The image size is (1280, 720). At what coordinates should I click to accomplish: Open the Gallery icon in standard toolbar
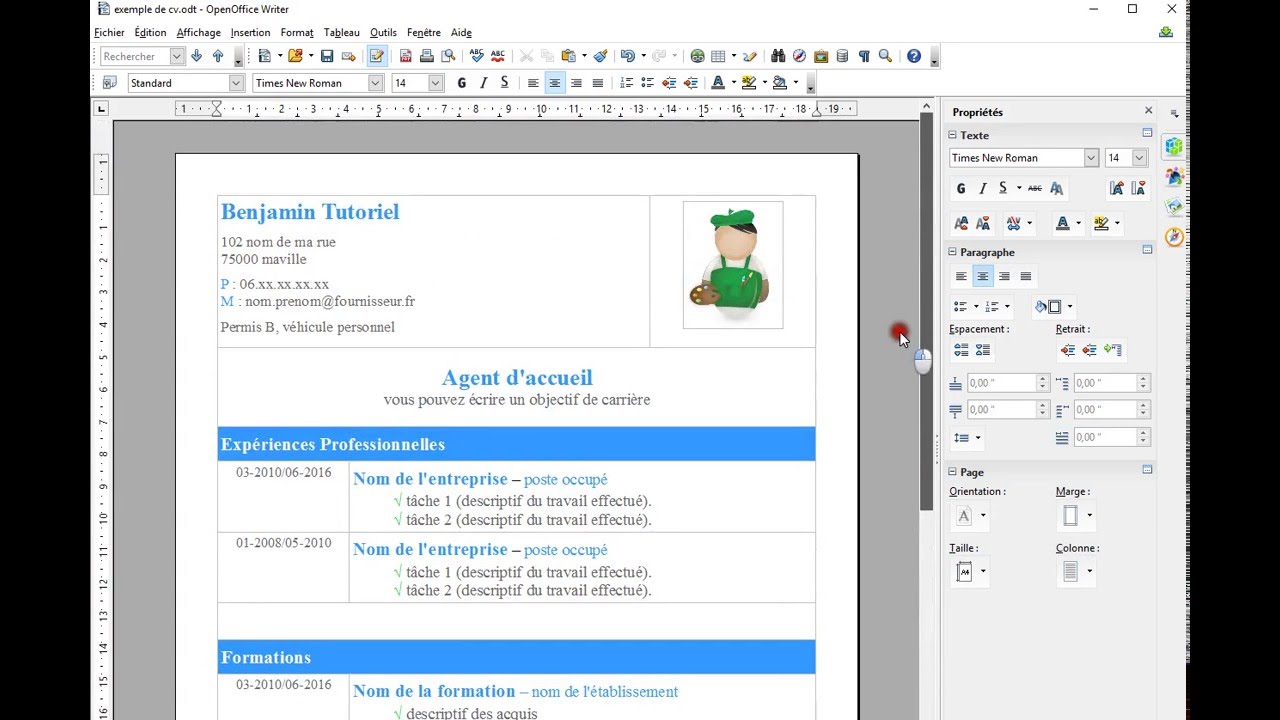tap(821, 56)
